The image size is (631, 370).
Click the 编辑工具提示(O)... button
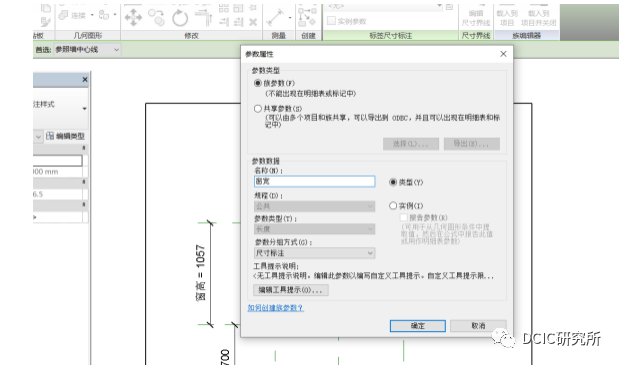[291, 290]
